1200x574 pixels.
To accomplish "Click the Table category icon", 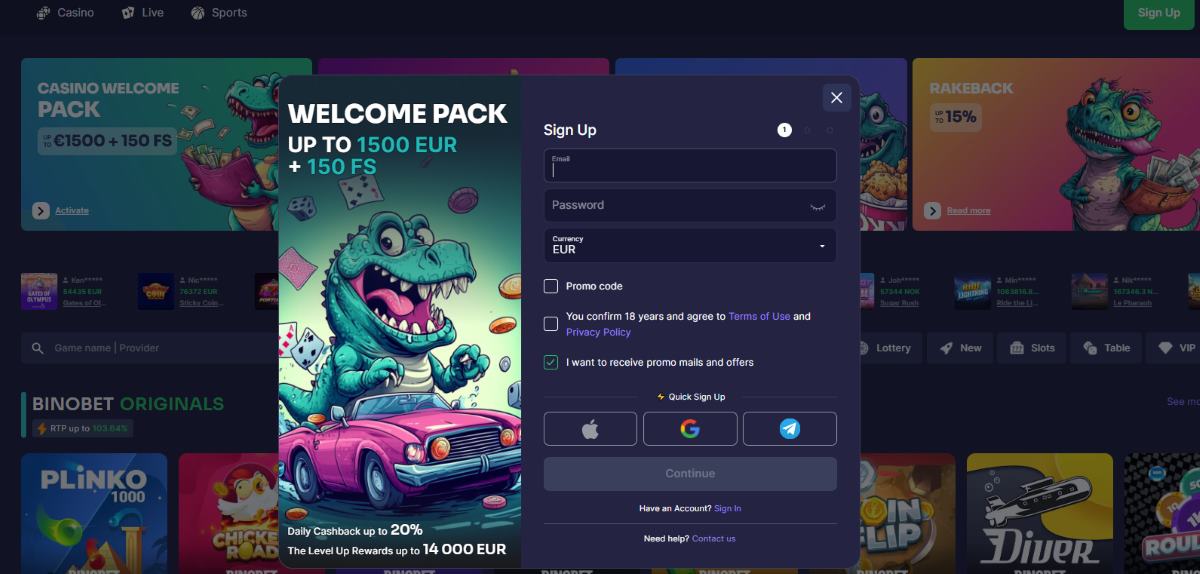I will coord(1092,348).
